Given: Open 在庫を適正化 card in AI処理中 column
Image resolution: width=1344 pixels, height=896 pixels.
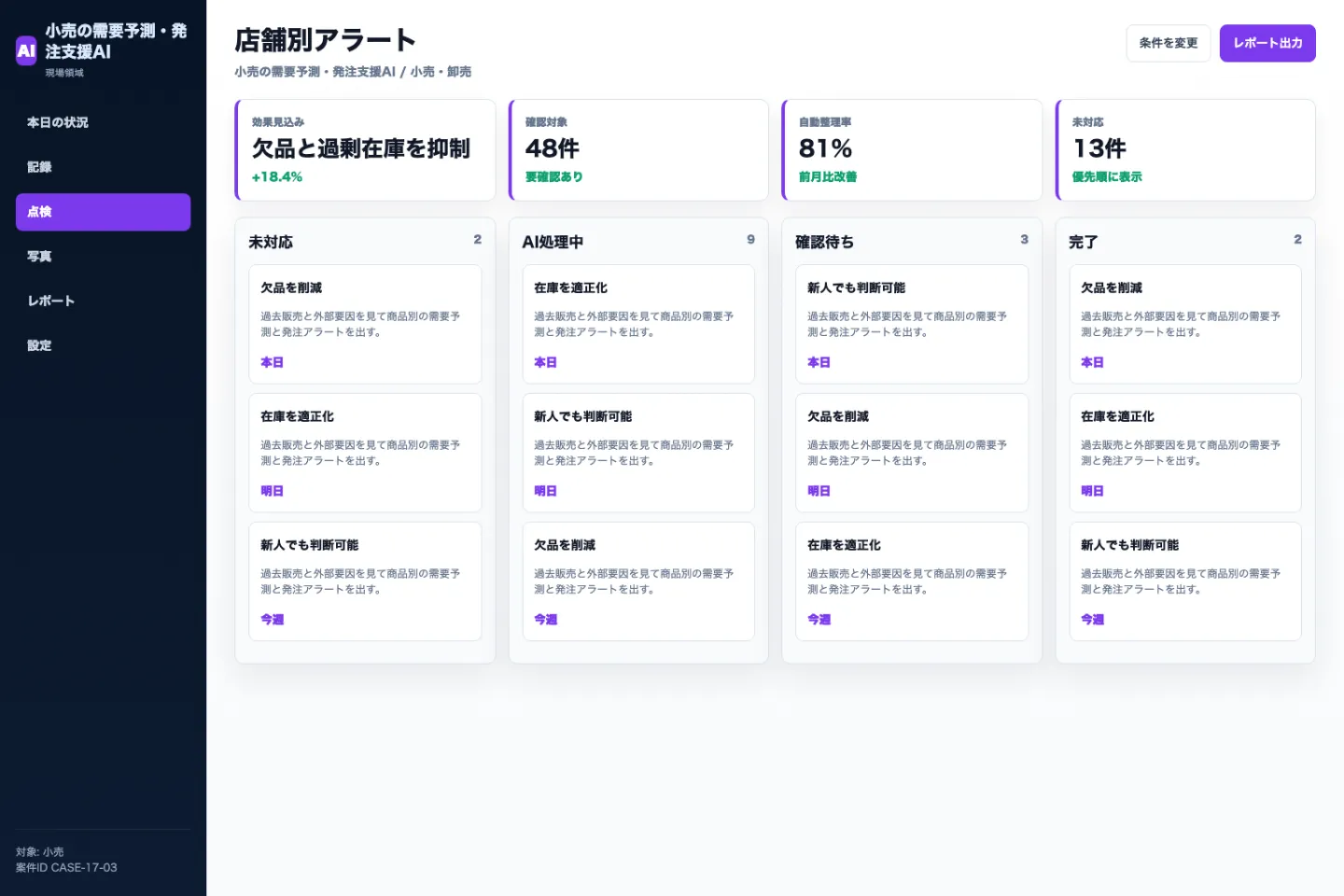Looking at the screenshot, I should coord(638,324).
